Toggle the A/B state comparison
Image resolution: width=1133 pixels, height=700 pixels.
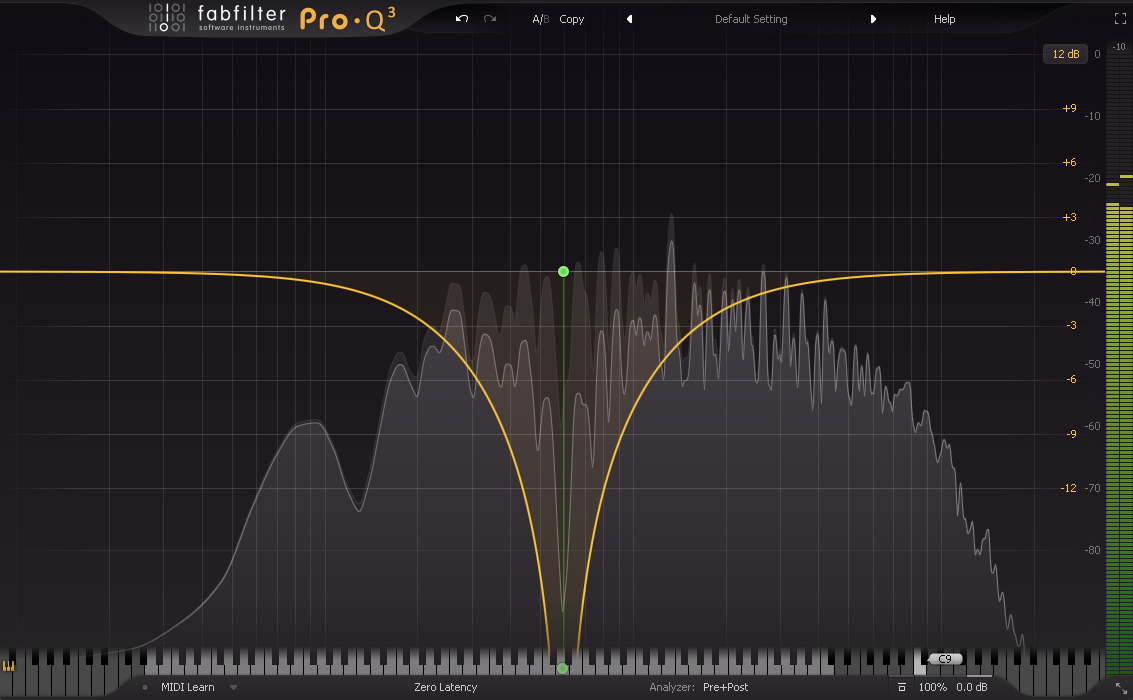pyautogui.click(x=540, y=19)
